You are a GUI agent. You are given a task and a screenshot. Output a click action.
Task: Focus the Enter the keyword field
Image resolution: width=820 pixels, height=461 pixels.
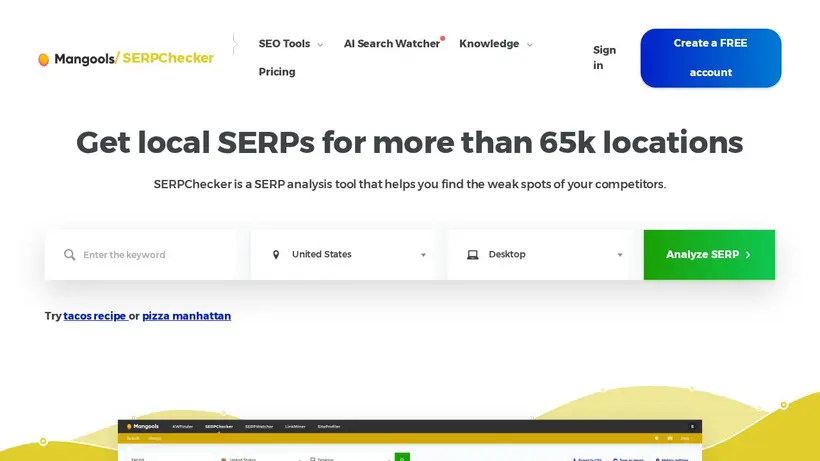(141, 255)
